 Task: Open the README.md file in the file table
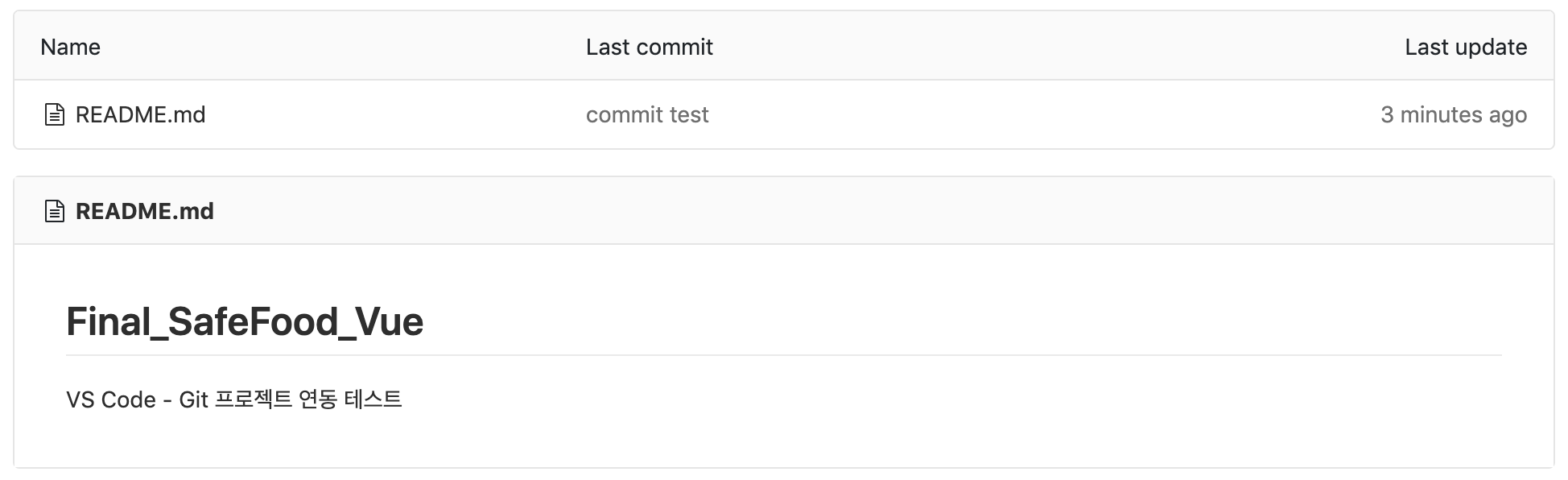[140, 114]
